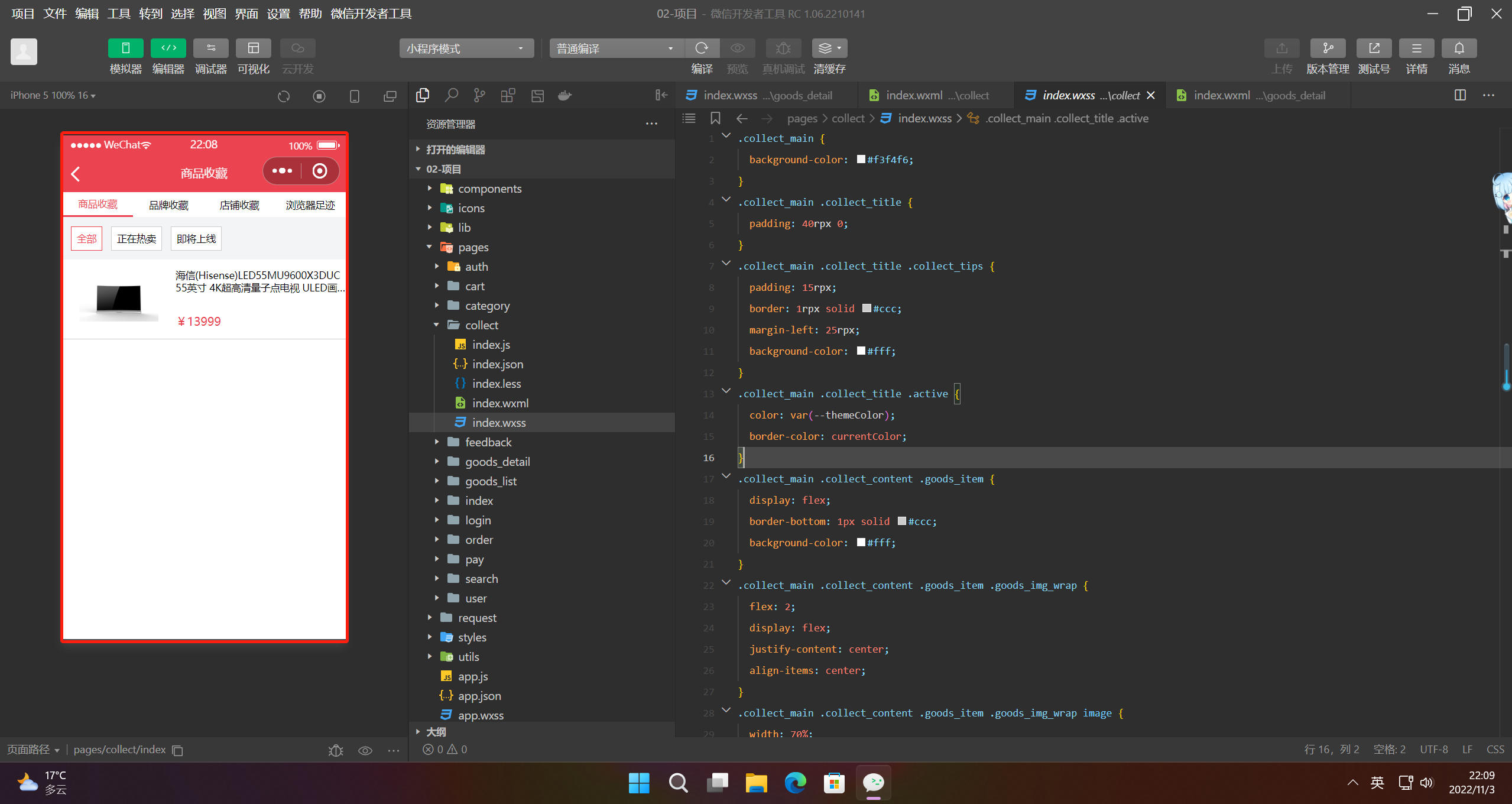Toggle the simulator panel button
This screenshot has height=804, width=1512.
[x=125, y=48]
